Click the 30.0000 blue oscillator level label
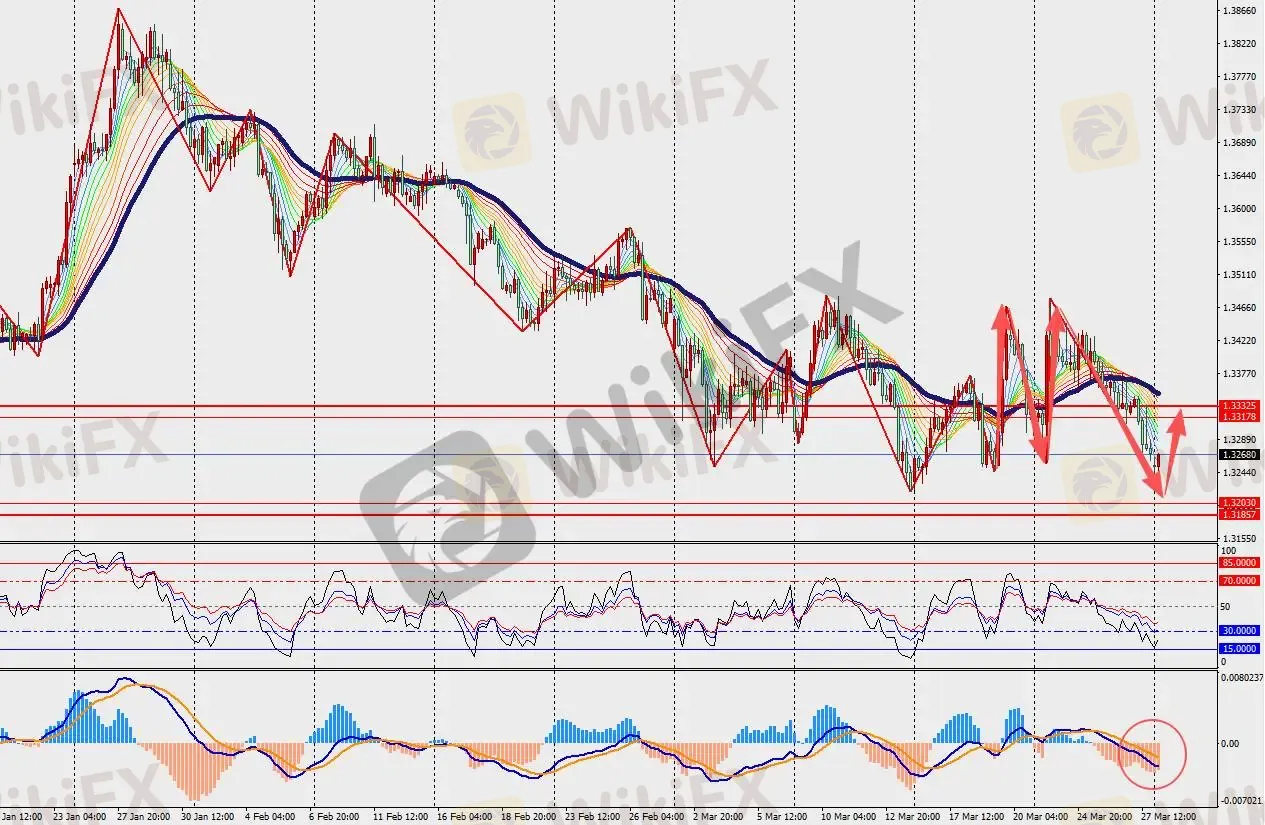Screen dimensions: 1265x825 (1238, 631)
